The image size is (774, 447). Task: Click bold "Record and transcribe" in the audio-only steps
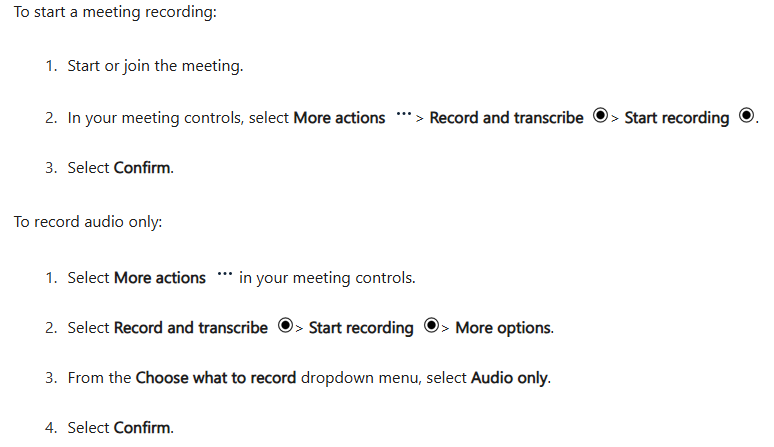[191, 328]
